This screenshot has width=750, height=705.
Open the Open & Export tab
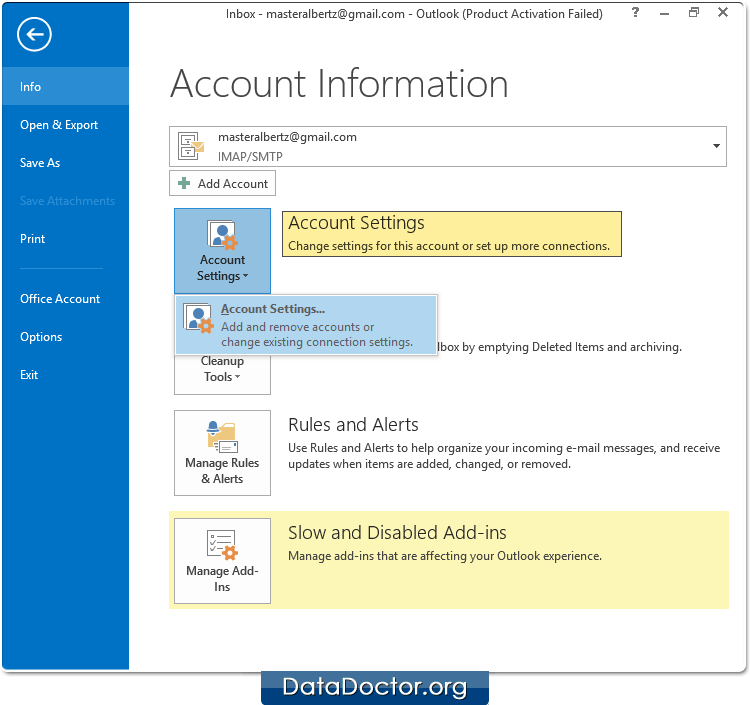tap(66, 125)
